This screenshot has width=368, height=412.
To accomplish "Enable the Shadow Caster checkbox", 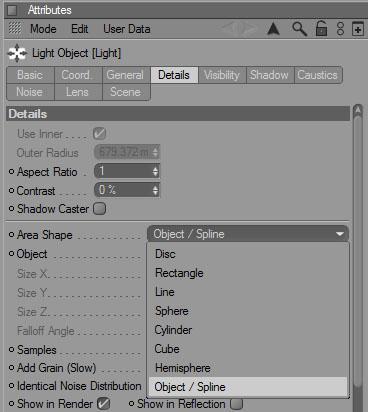I will pos(99,209).
